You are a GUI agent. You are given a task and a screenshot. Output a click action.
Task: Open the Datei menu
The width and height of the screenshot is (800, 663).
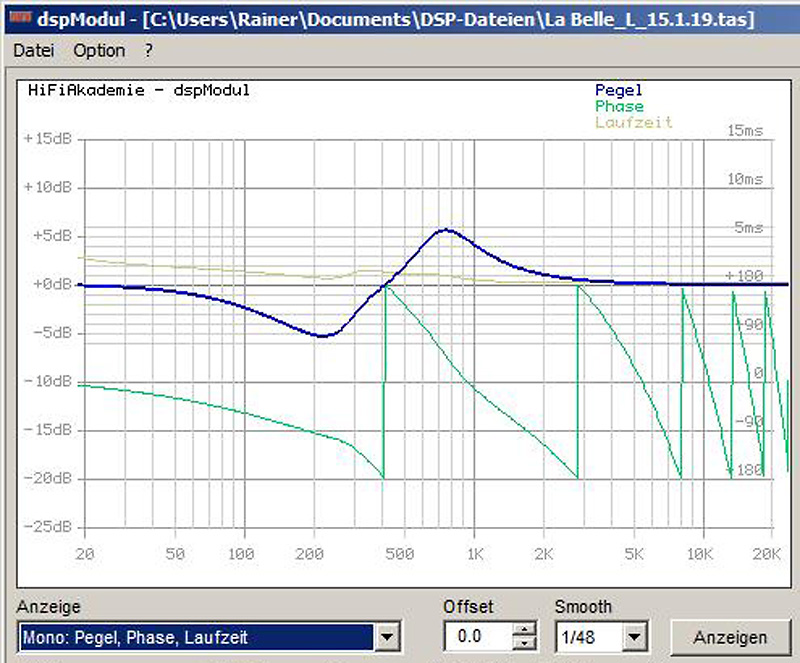coord(34,51)
